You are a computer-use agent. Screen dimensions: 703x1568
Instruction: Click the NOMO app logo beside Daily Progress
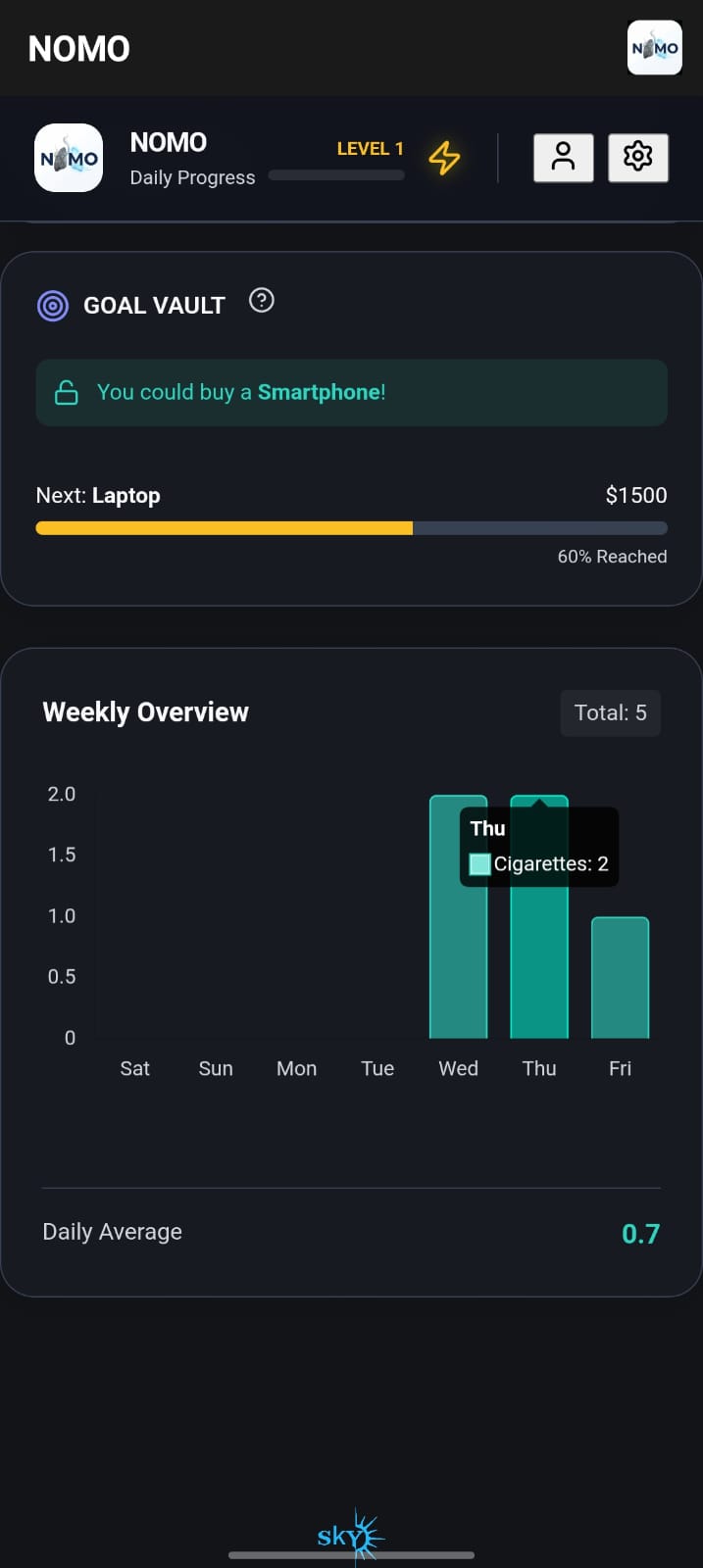[x=69, y=158]
